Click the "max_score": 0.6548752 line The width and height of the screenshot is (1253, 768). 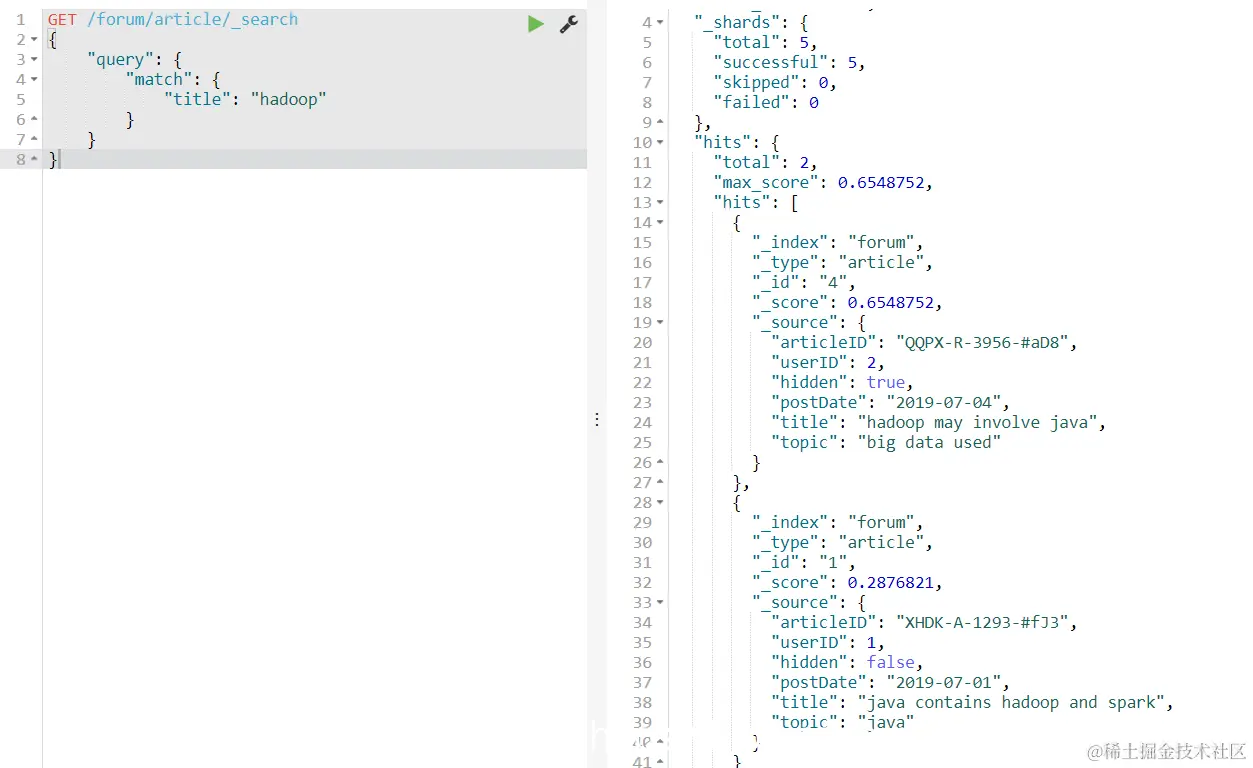point(823,182)
